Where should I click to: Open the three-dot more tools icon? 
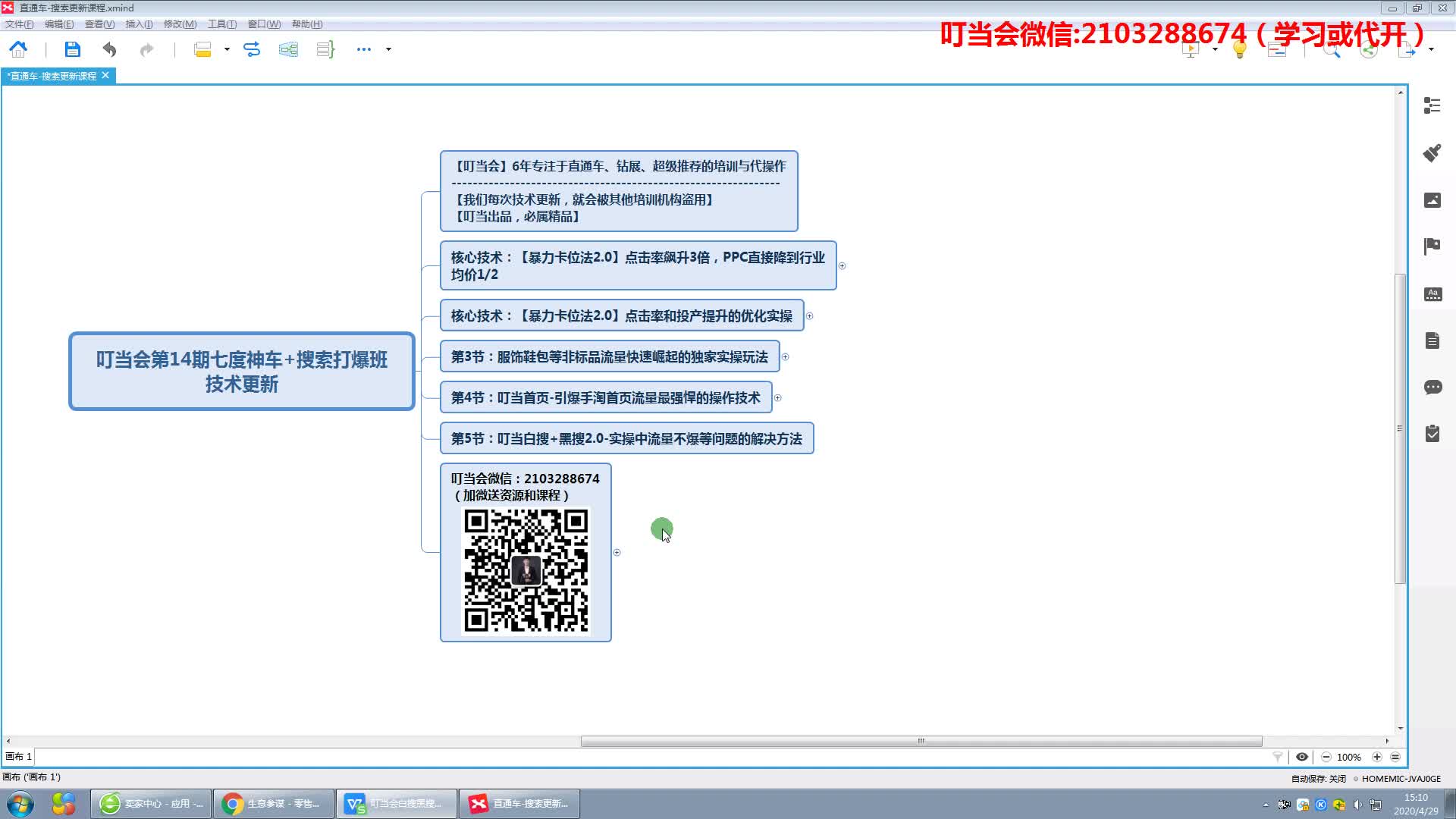click(x=364, y=49)
